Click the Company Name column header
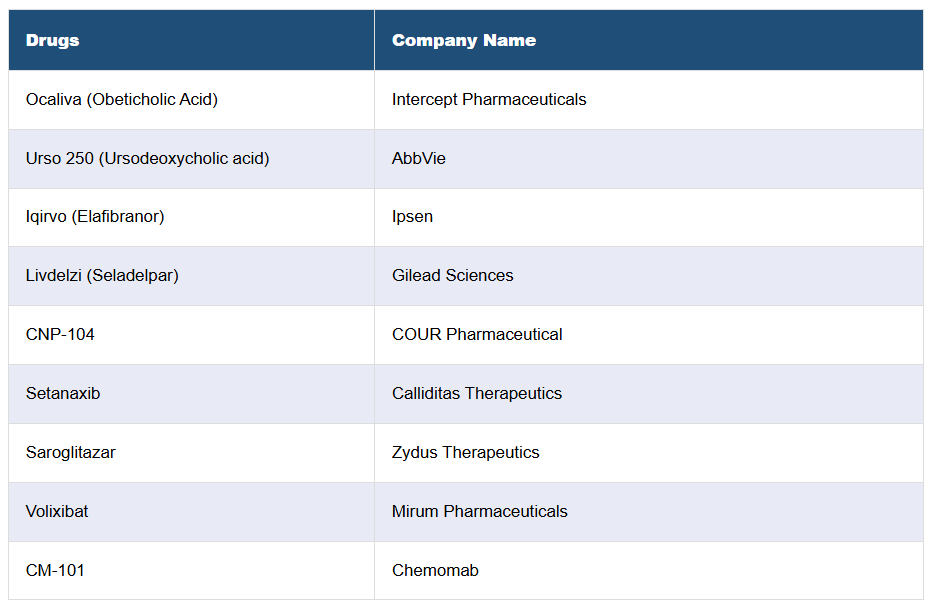The image size is (931, 605). pos(464,41)
